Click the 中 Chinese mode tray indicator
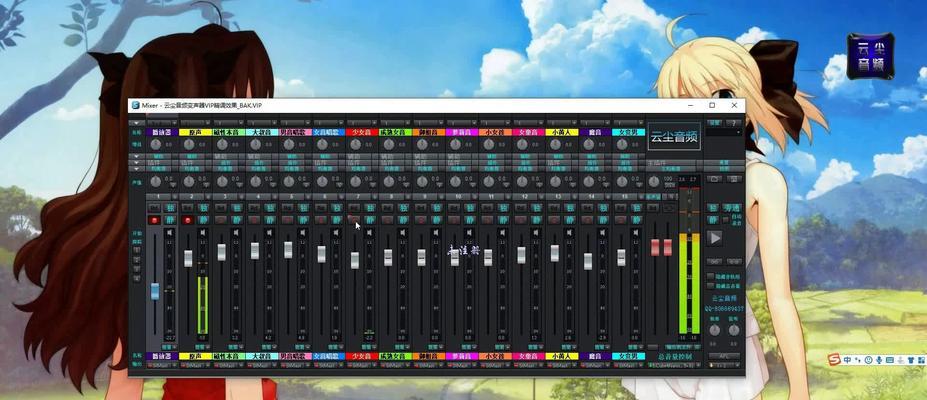Image resolution: width=927 pixels, height=400 pixels. [847, 360]
